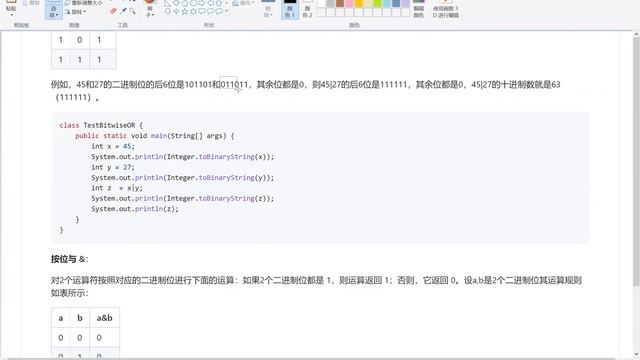Choose the gold color swatch
640x360 pixels.
pyautogui.click(x=359, y=3)
